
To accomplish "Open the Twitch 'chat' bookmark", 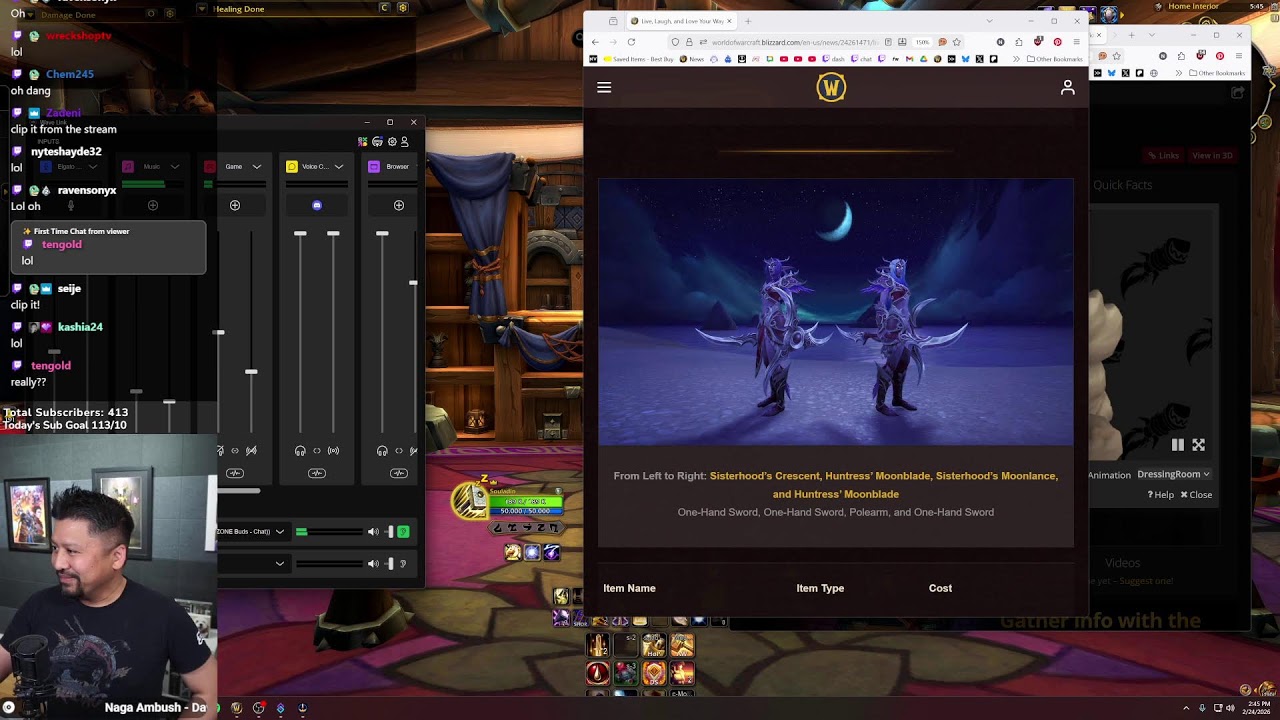I will click(860, 59).
